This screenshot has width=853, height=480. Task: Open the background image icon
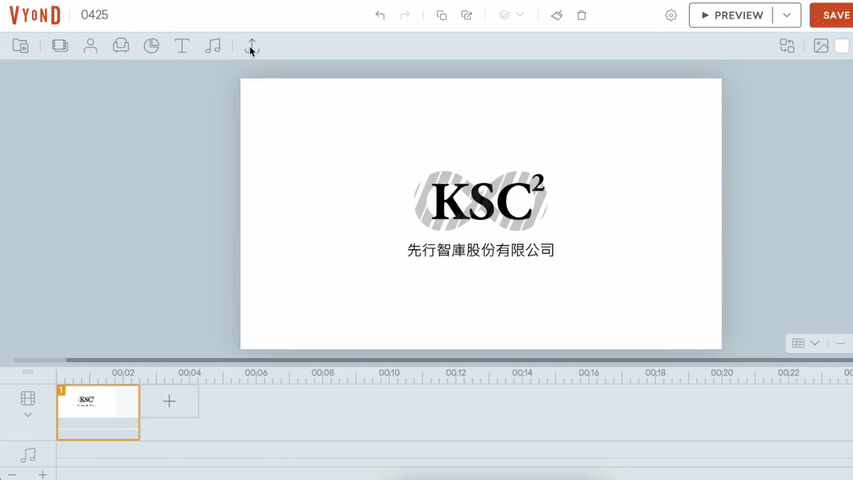(x=821, y=46)
